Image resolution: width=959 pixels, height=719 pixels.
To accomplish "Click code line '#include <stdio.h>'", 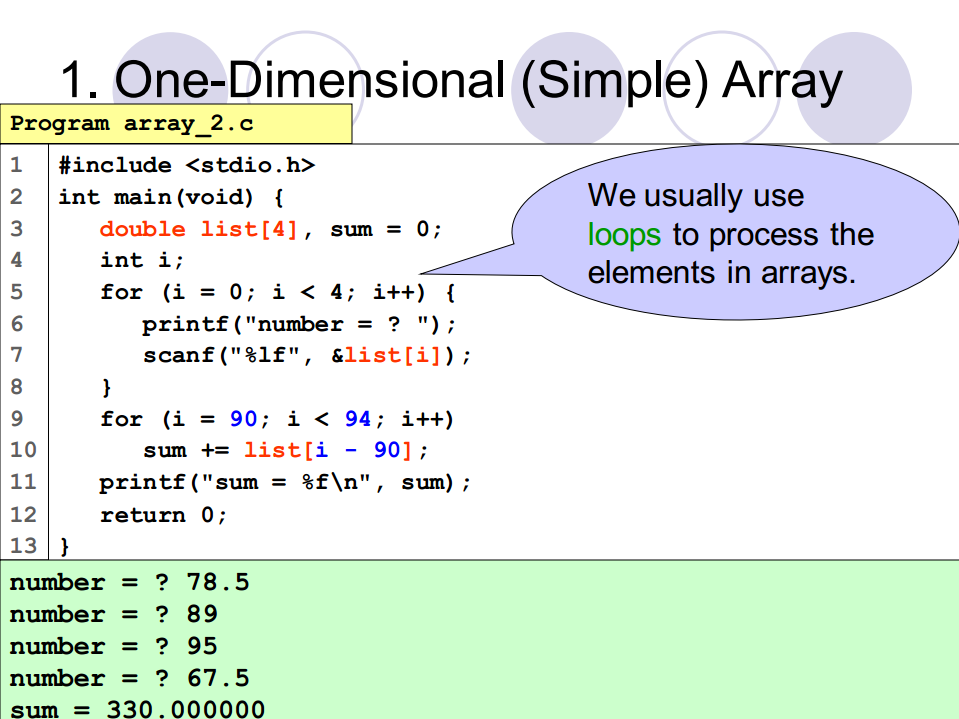I will point(187,165).
